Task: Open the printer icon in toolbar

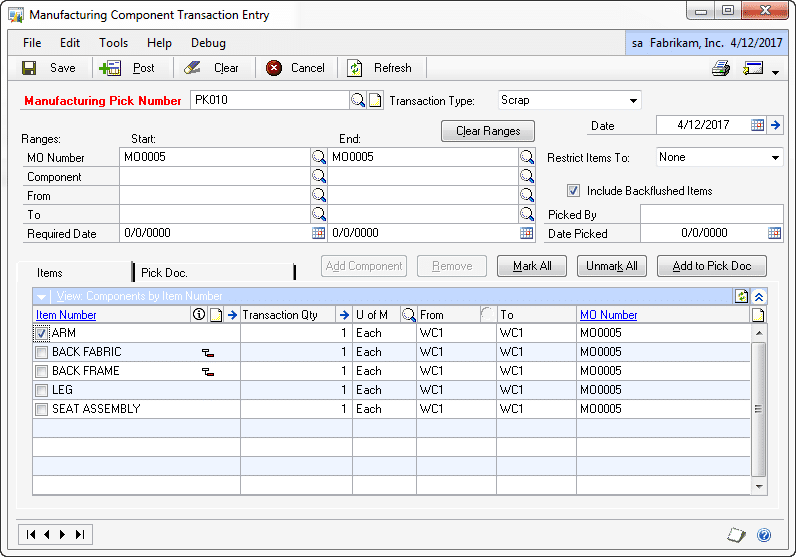Action: pos(721,68)
